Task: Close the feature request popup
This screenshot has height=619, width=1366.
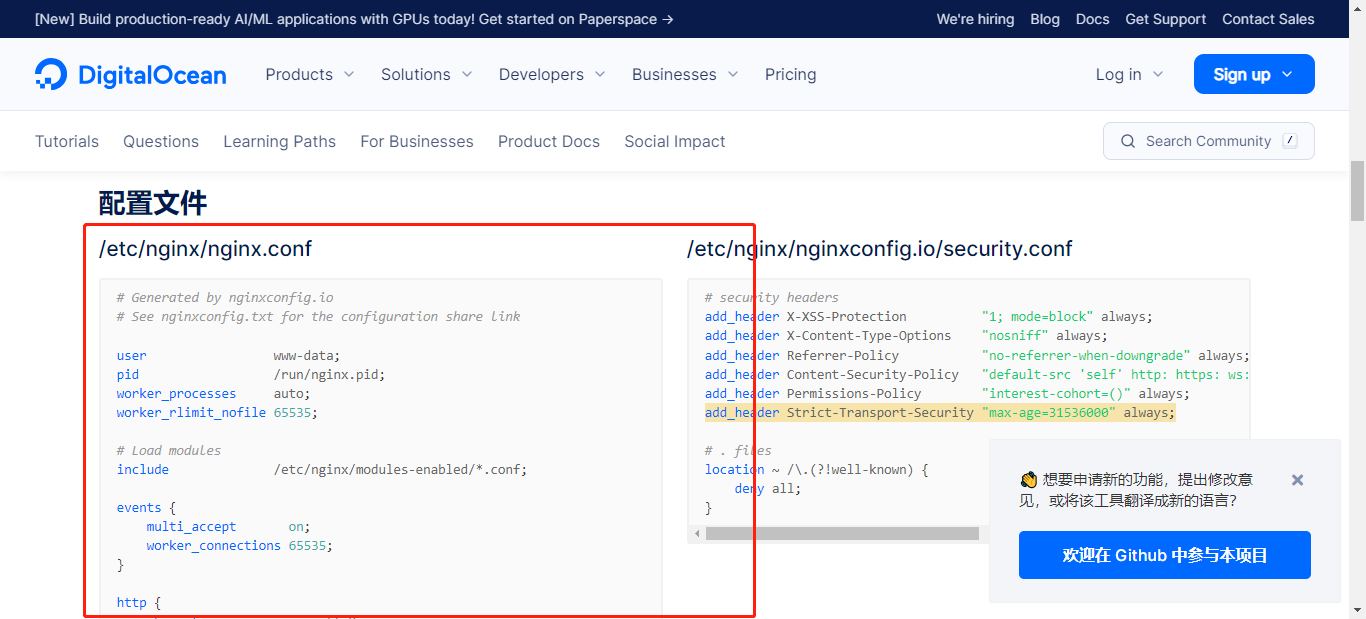Action: point(1297,480)
